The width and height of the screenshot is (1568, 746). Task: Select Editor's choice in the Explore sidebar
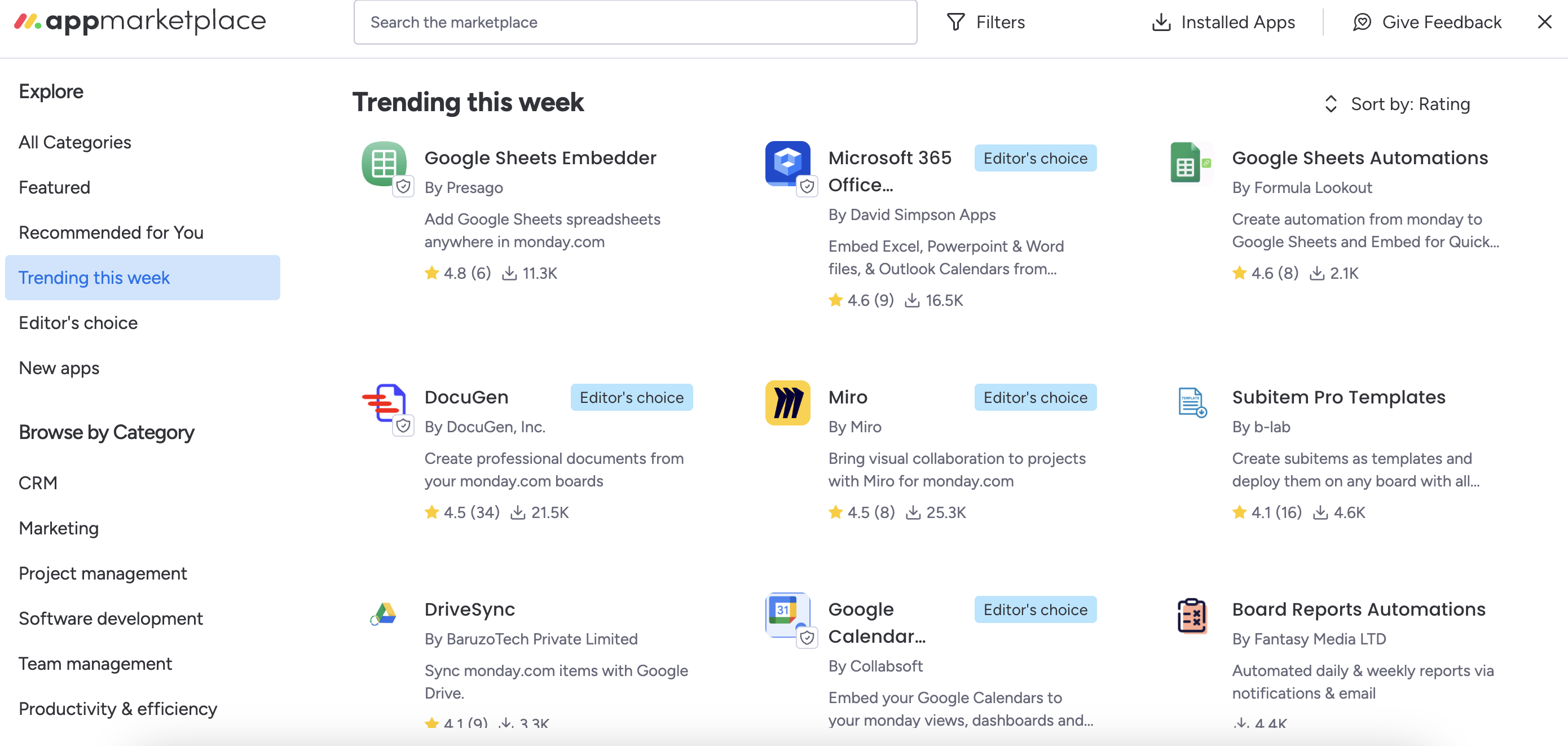[78, 323]
